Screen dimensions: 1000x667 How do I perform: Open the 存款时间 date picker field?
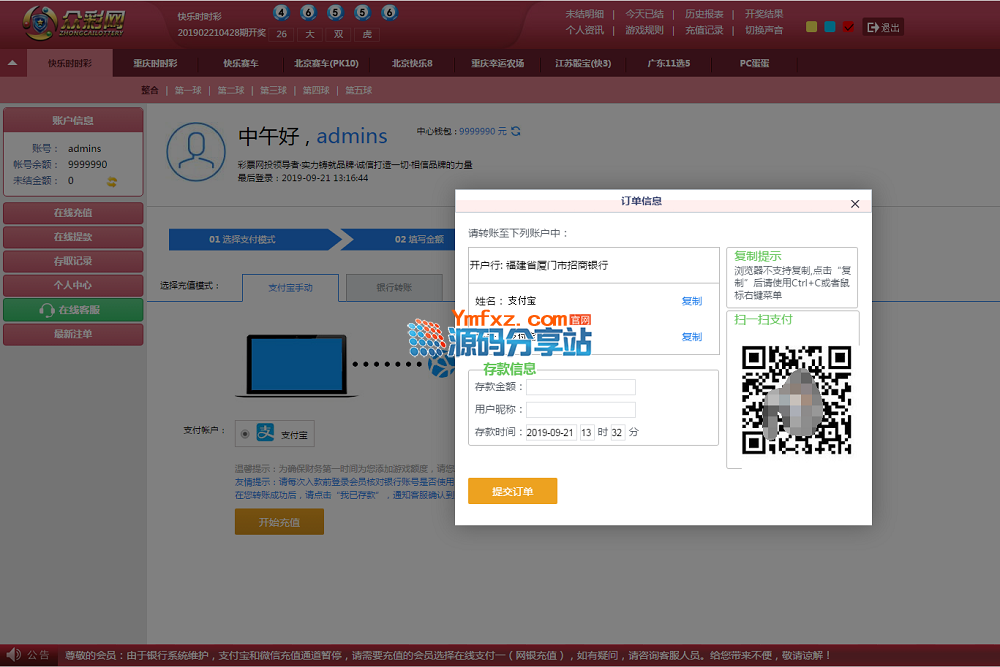550,432
